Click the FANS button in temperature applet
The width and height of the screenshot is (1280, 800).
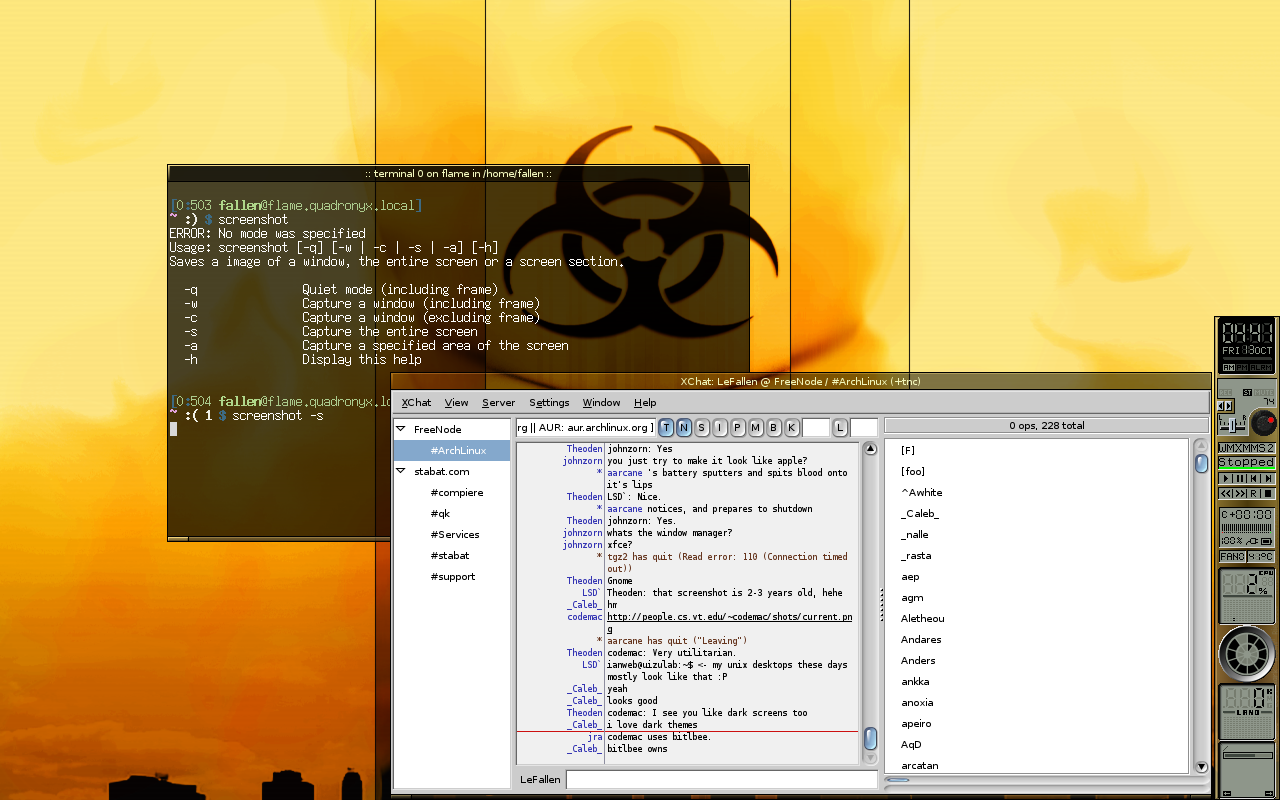(1232, 556)
